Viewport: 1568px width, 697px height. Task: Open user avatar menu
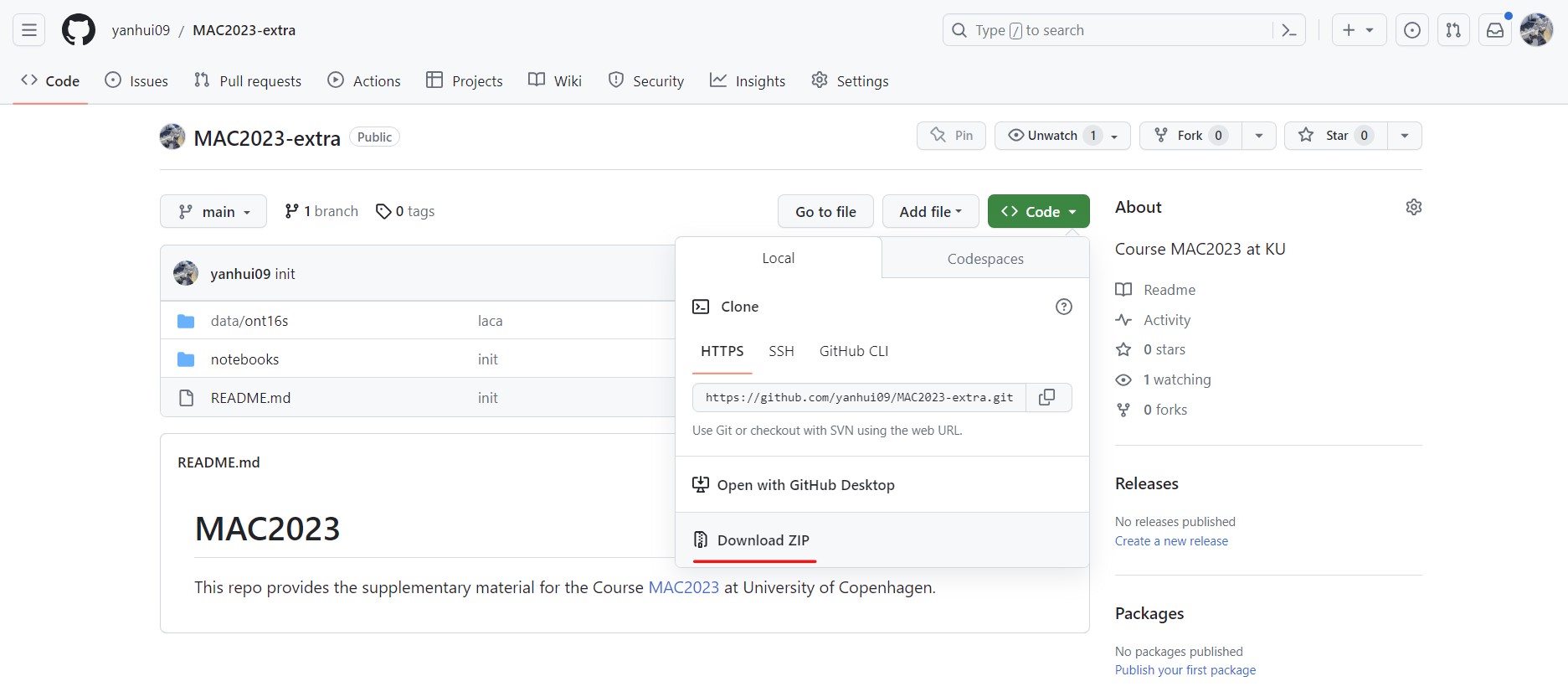click(x=1536, y=30)
